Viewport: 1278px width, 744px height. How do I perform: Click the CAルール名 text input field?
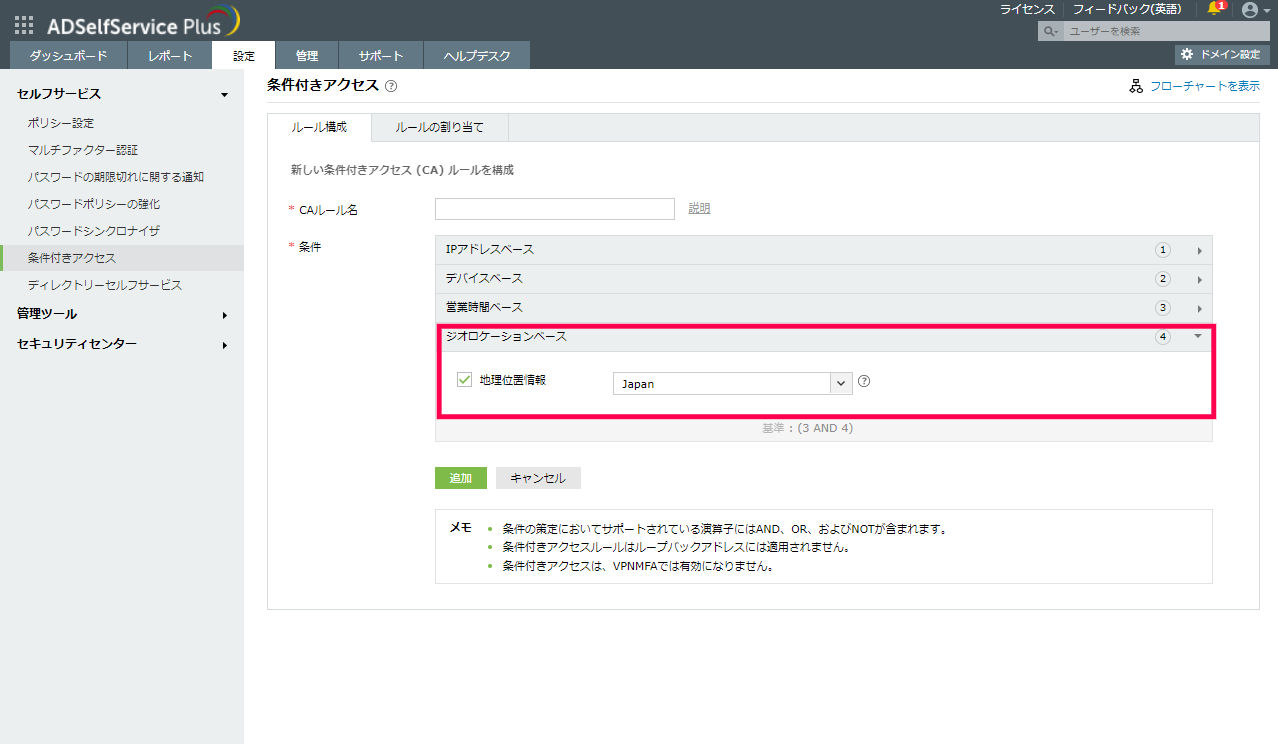coord(555,209)
